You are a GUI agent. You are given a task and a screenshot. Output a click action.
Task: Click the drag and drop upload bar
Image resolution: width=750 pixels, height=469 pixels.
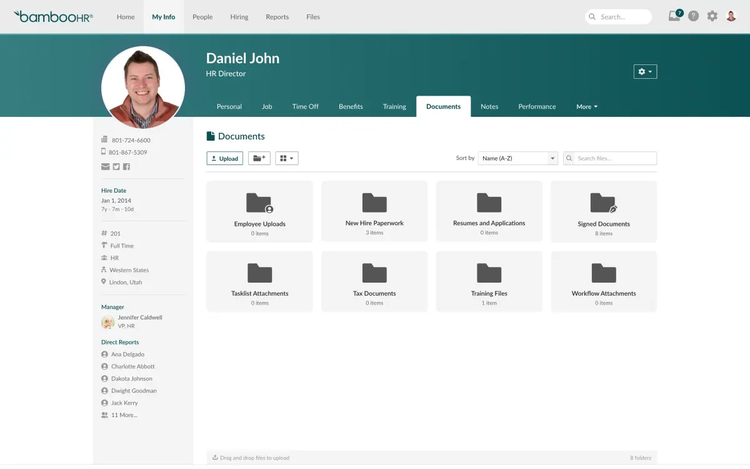tap(432, 458)
